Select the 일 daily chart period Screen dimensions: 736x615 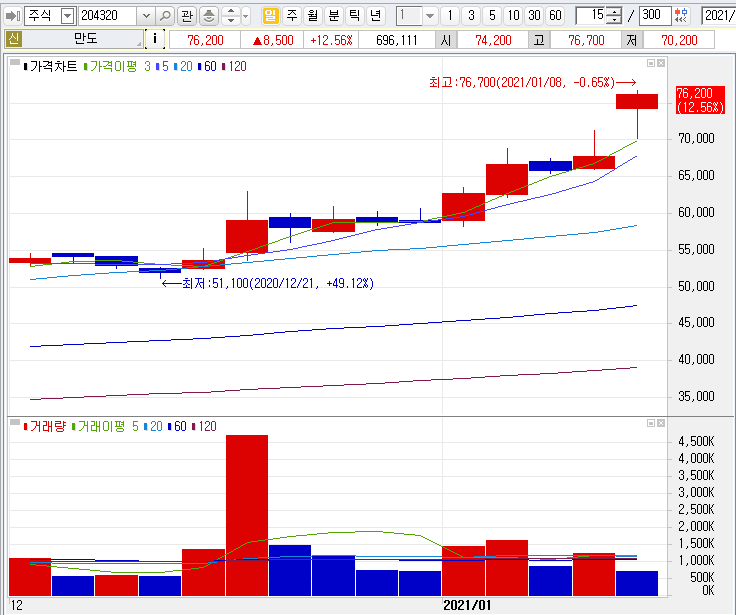(270, 16)
